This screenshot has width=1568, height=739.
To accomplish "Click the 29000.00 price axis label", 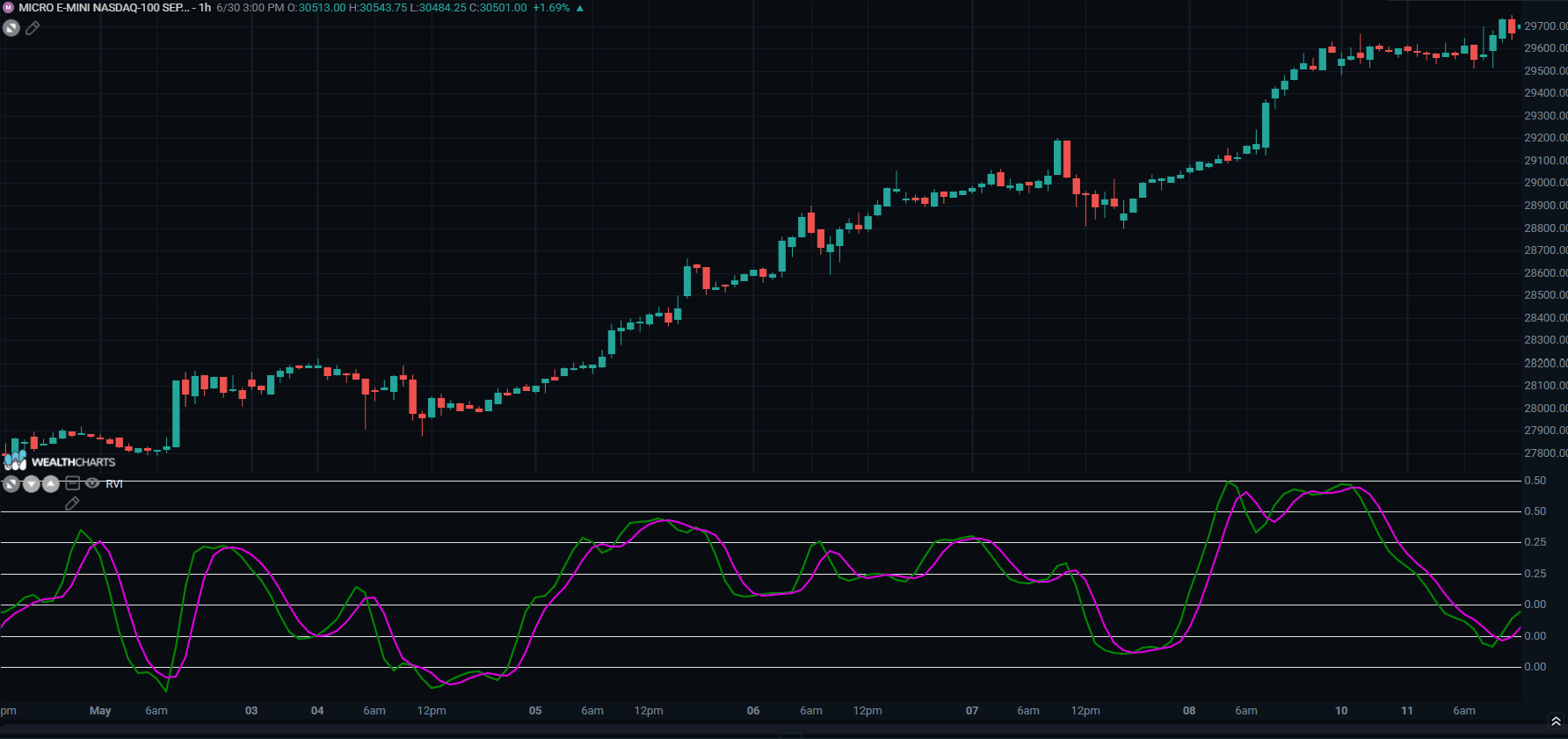I will point(1545,183).
